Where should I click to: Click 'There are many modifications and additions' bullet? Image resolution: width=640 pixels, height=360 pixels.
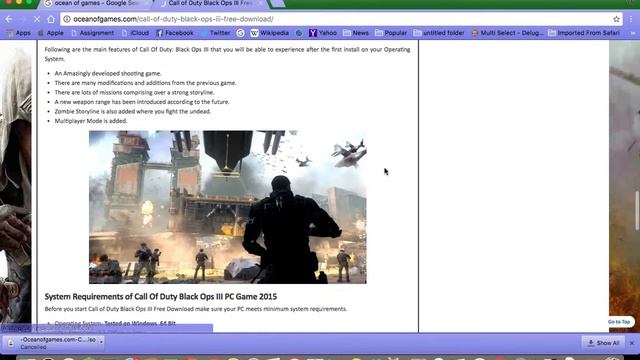(145, 83)
